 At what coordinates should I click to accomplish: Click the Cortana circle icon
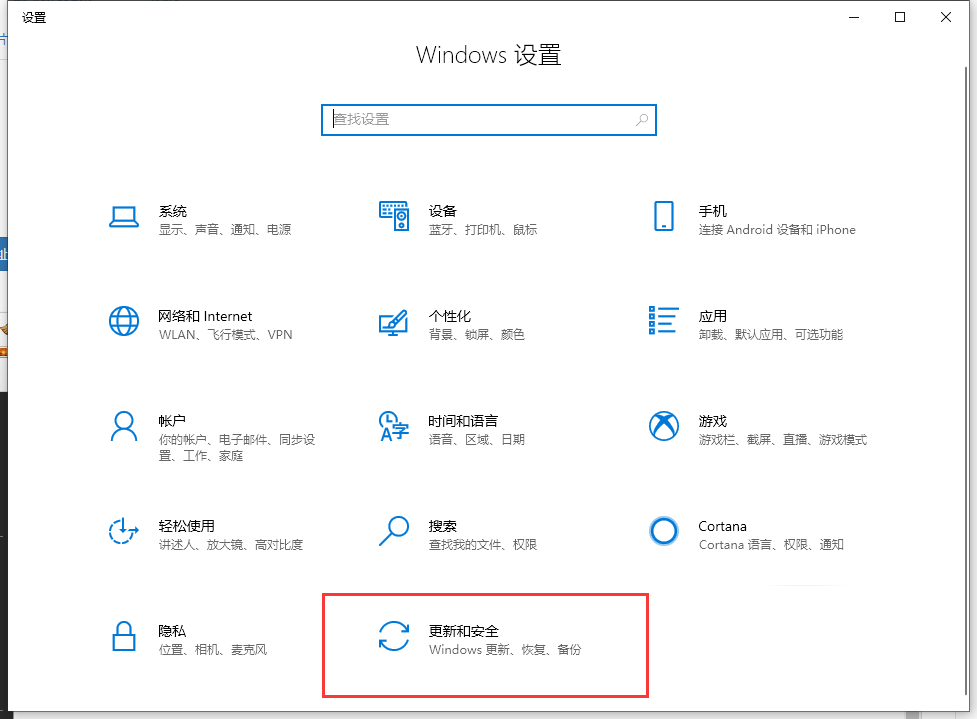[x=663, y=531]
